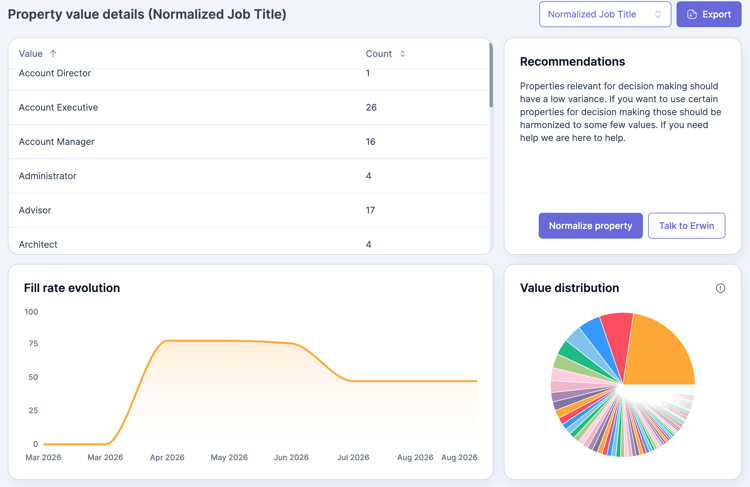The height and width of the screenshot is (487, 750).
Task: Select the Advisor row value
Action: tap(35, 210)
